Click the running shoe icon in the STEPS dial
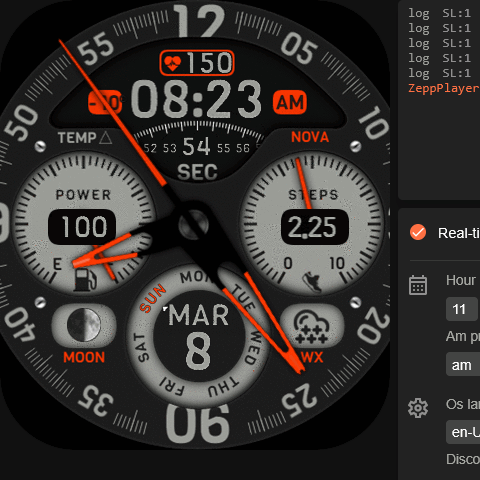The width and height of the screenshot is (480, 480). pyautogui.click(x=312, y=282)
